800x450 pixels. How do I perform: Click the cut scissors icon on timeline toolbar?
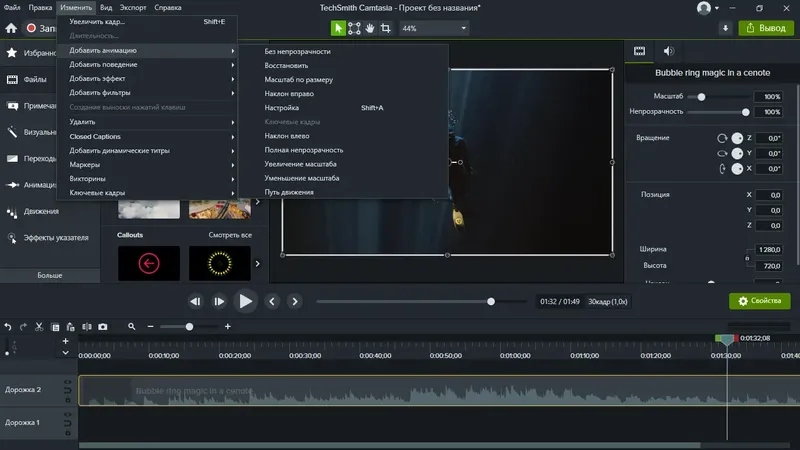point(39,326)
